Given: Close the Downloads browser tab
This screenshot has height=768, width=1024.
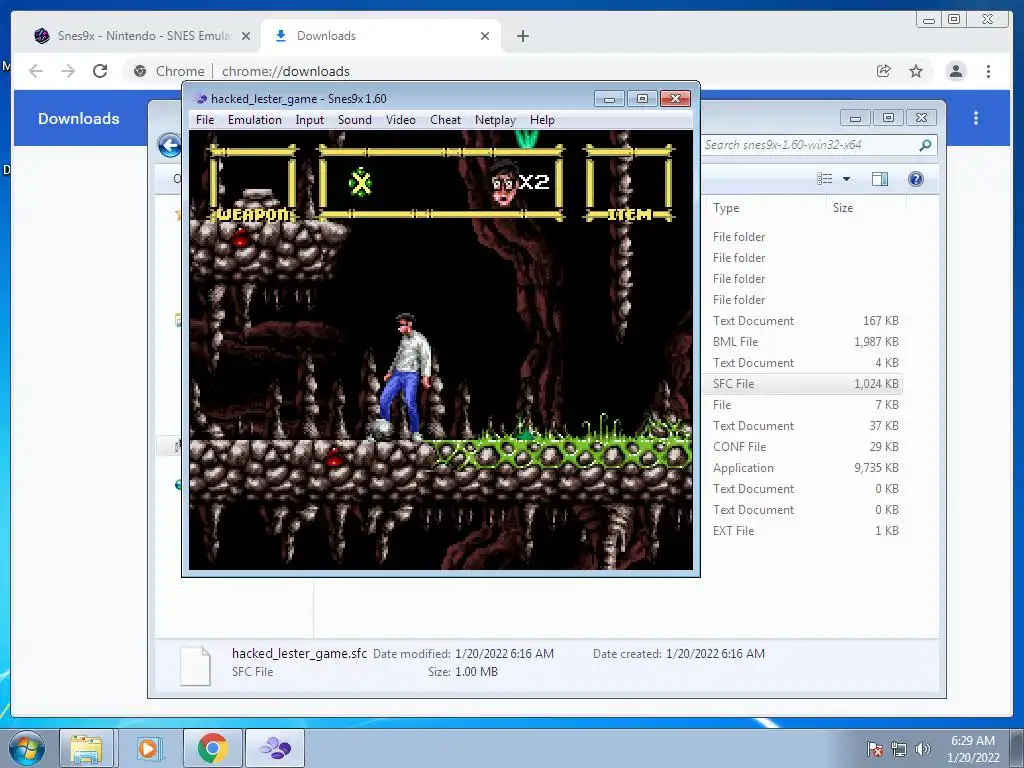Looking at the screenshot, I should [485, 37].
